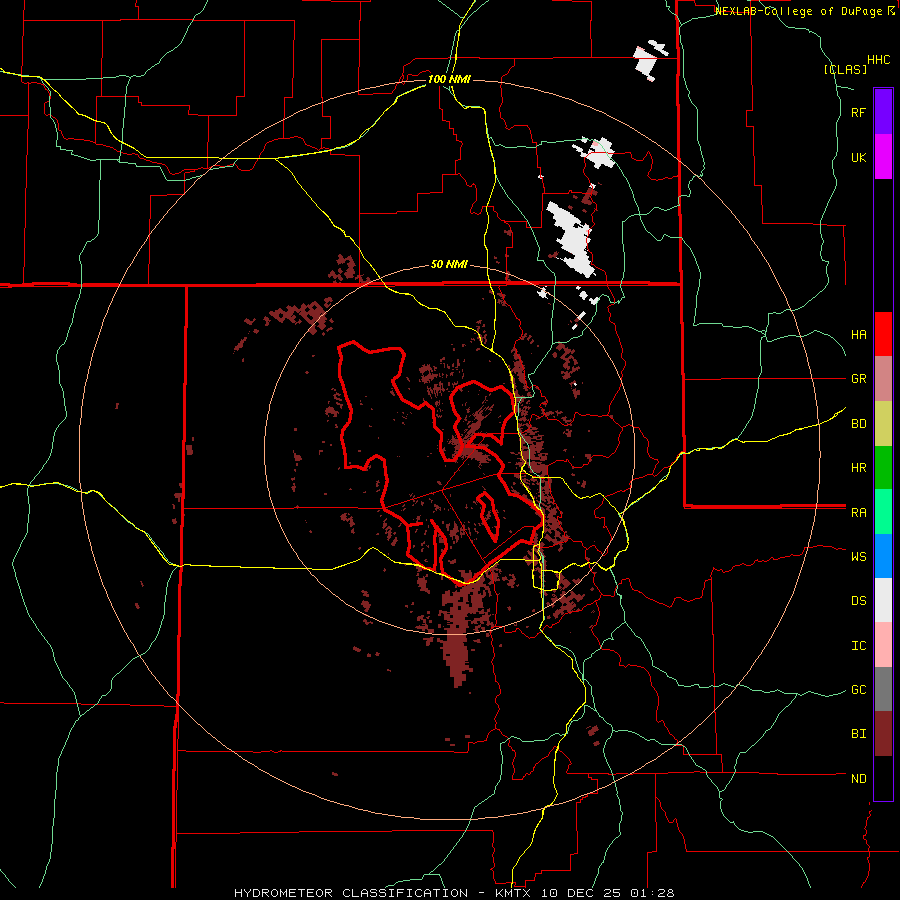The height and width of the screenshot is (900, 900).
Task: Click the [CLAS] units label
Action: (845, 70)
